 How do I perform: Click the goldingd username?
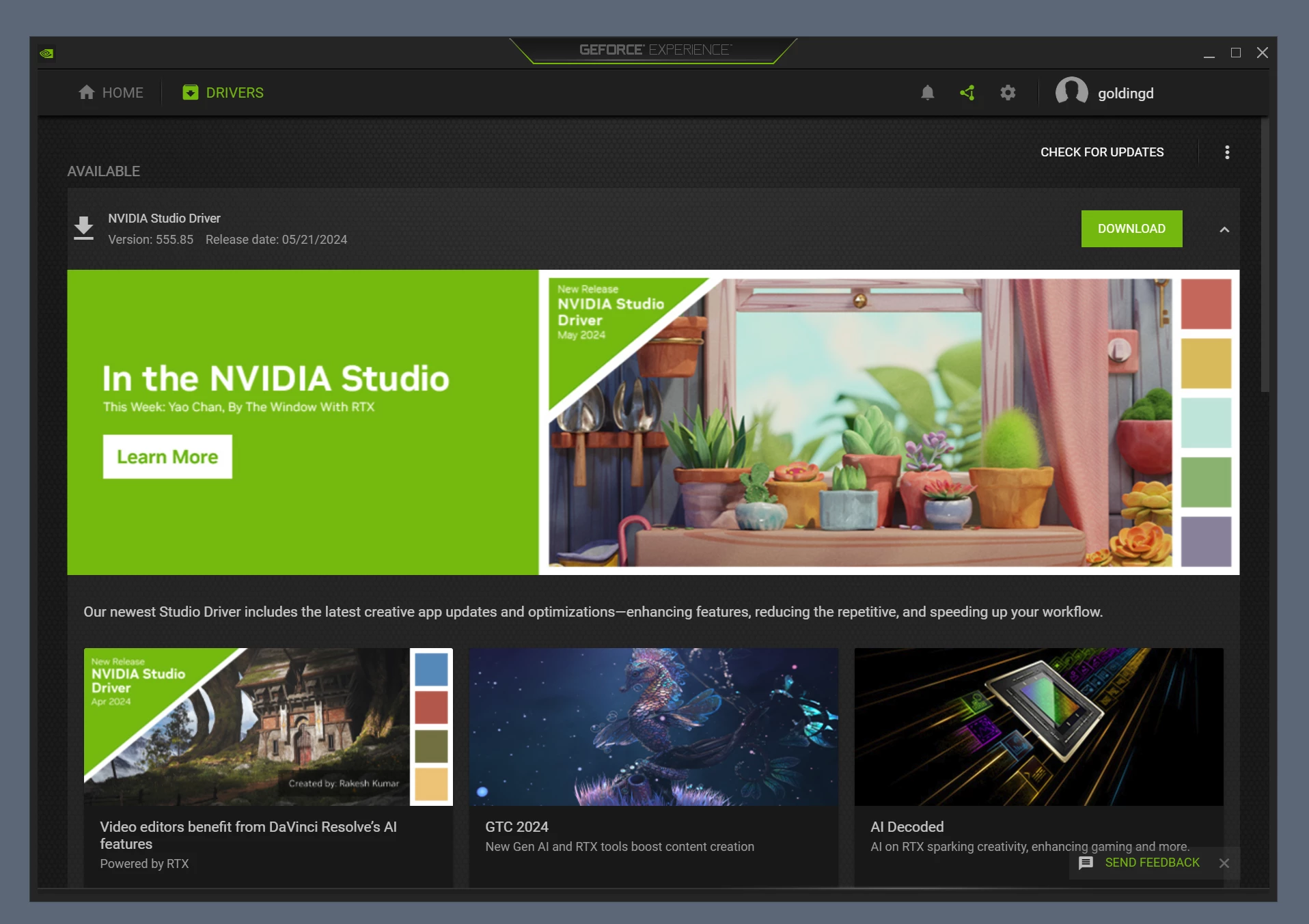click(x=1125, y=94)
